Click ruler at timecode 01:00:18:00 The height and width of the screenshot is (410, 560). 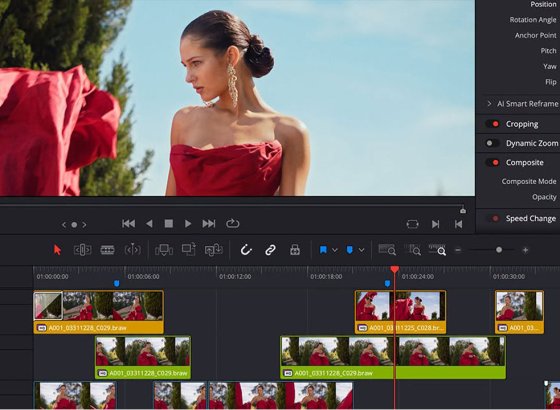(x=326, y=277)
